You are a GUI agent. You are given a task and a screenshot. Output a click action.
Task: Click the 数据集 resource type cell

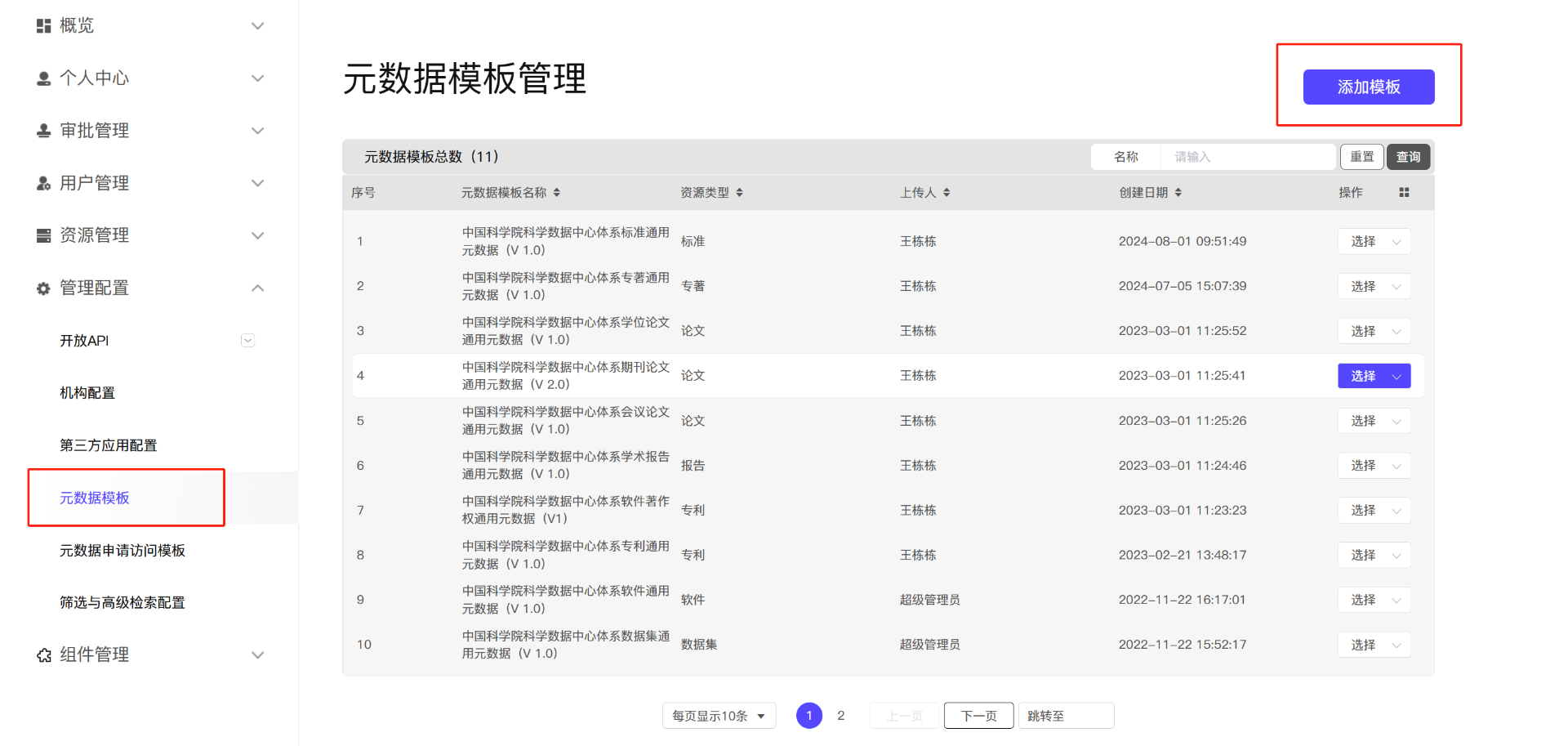[x=699, y=645]
